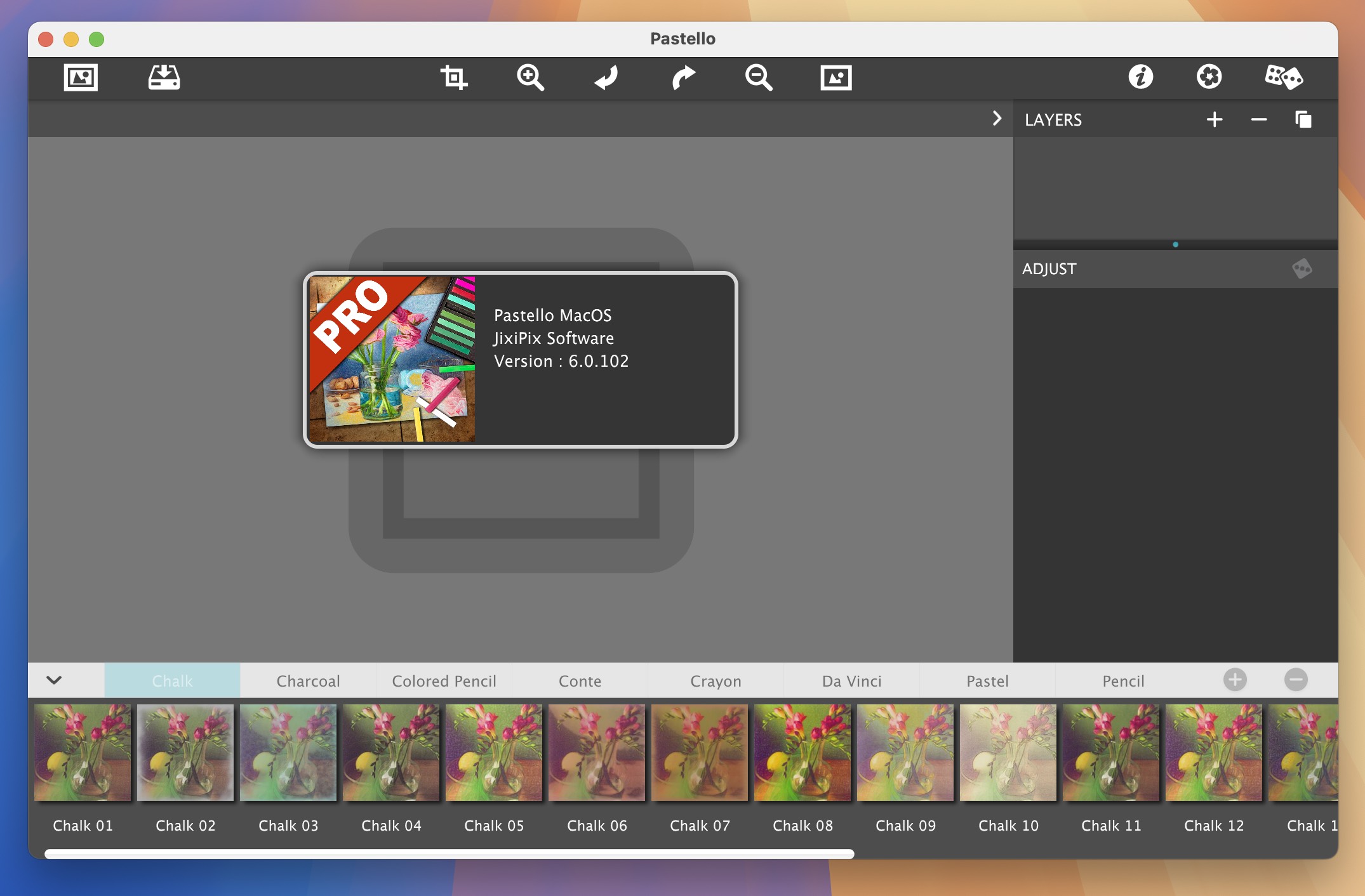Viewport: 1365px width, 896px height.
Task: Click the Layers/Adjust panel divider handle dot
Action: pyautogui.click(x=1175, y=244)
